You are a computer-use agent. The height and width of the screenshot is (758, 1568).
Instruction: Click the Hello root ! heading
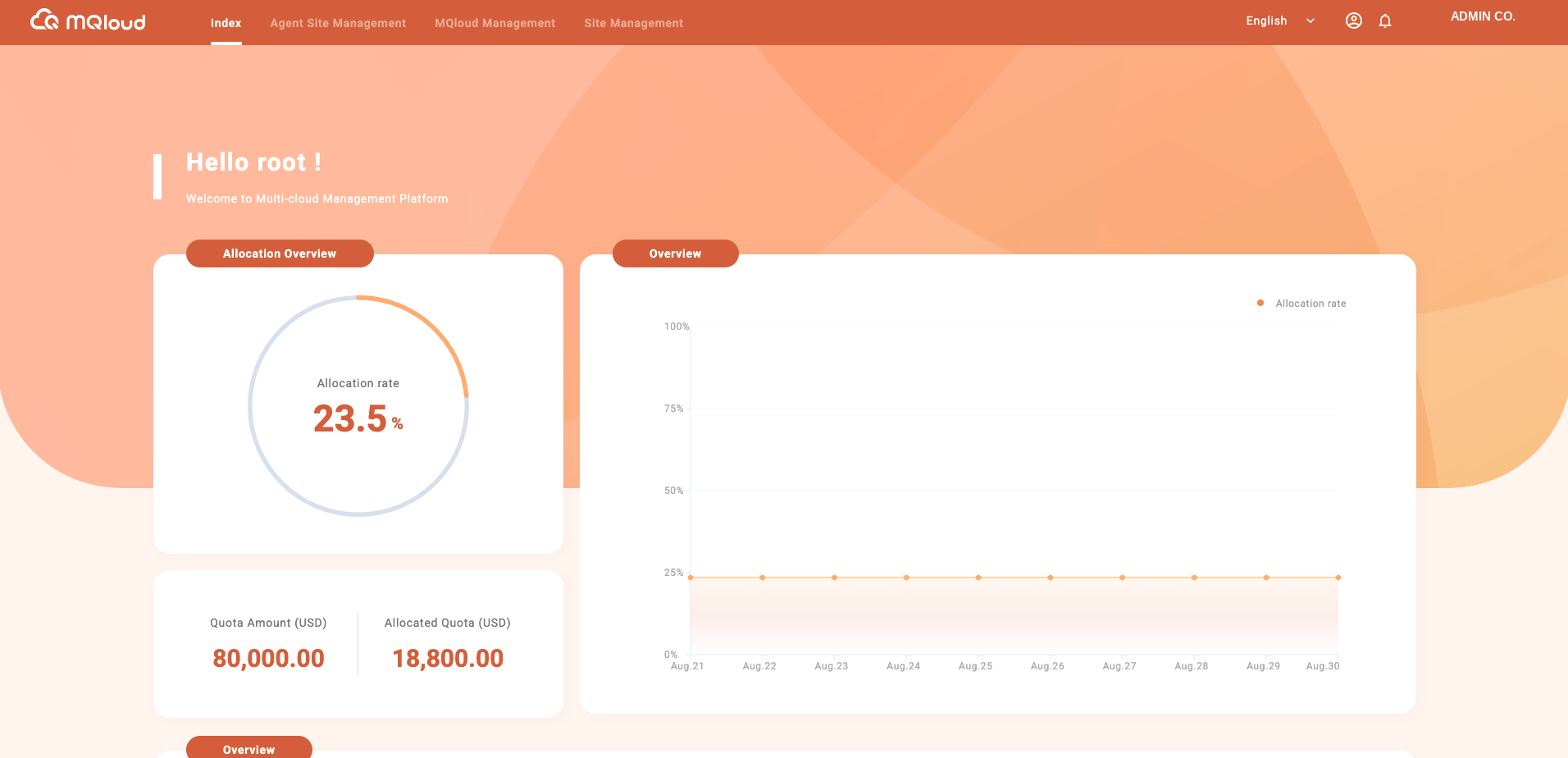[x=253, y=162]
